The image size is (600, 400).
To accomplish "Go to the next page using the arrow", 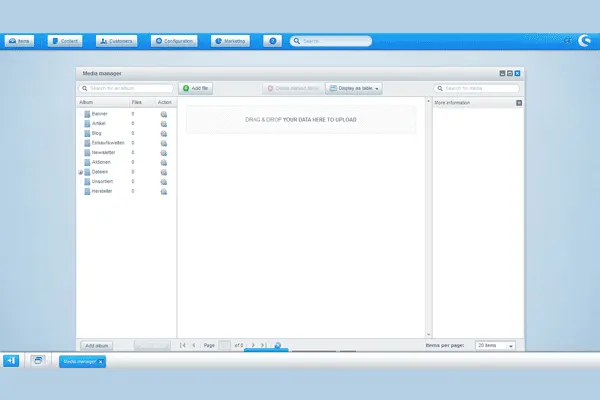I will click(x=253, y=345).
